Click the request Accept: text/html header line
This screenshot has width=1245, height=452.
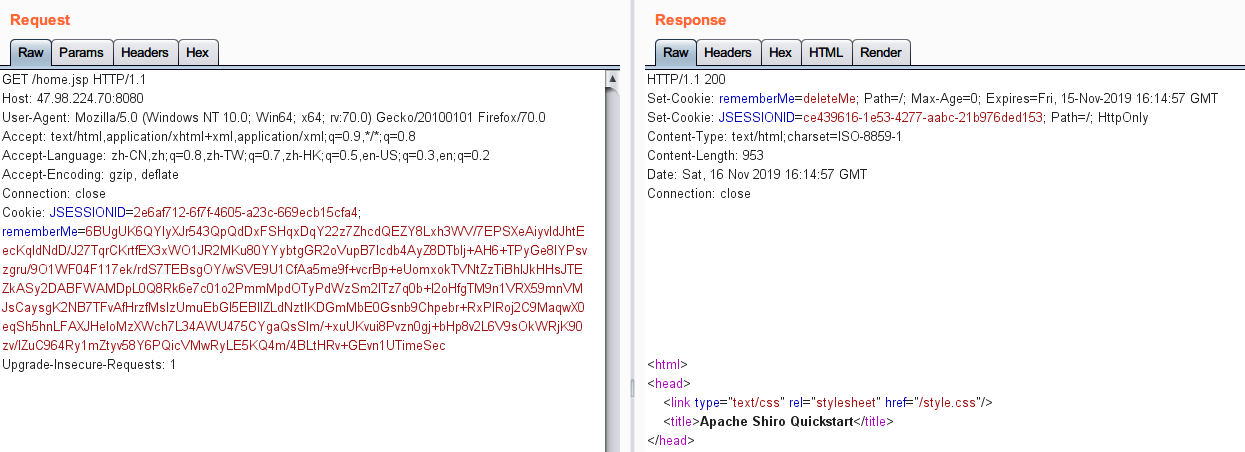coord(209,136)
